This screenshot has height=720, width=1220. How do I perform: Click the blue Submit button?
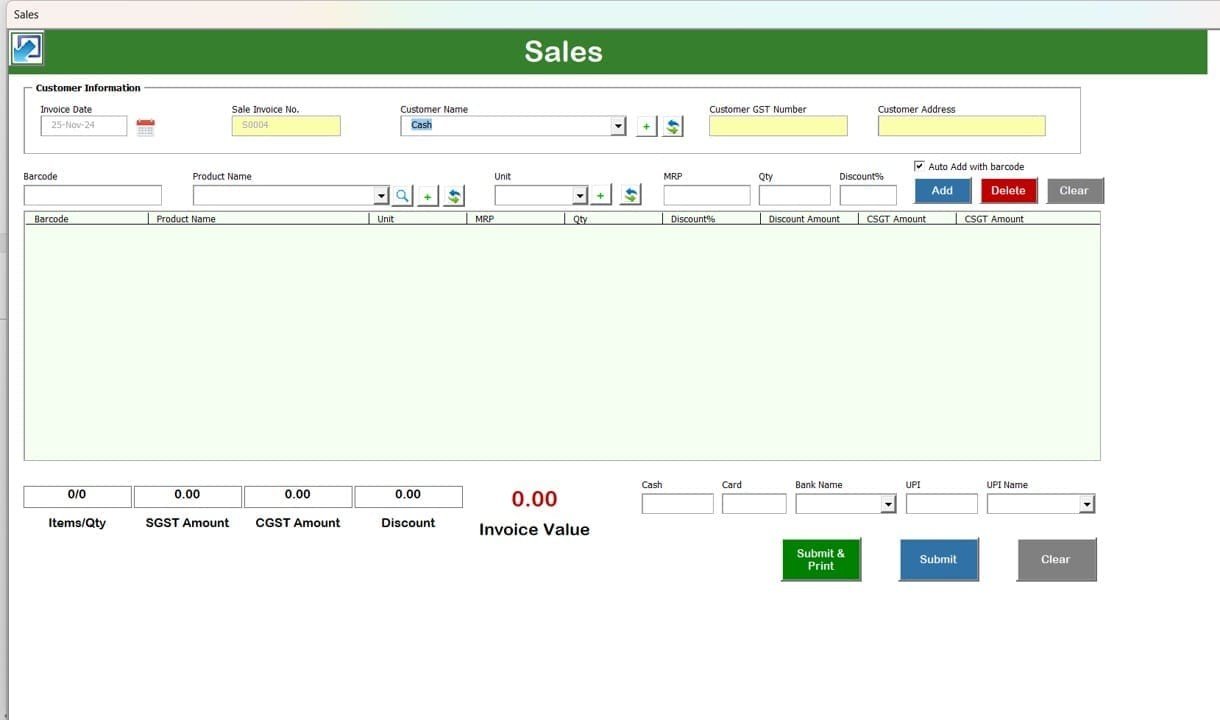938,559
